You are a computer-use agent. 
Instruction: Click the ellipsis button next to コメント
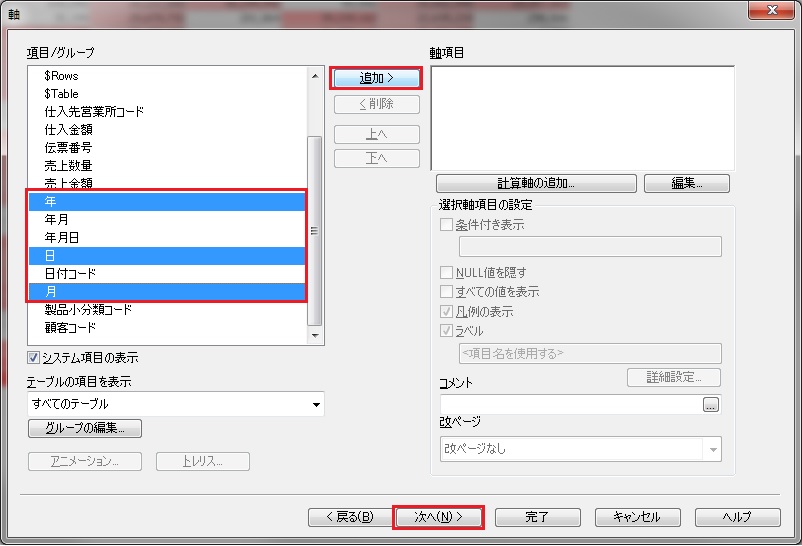pyautogui.click(x=711, y=405)
